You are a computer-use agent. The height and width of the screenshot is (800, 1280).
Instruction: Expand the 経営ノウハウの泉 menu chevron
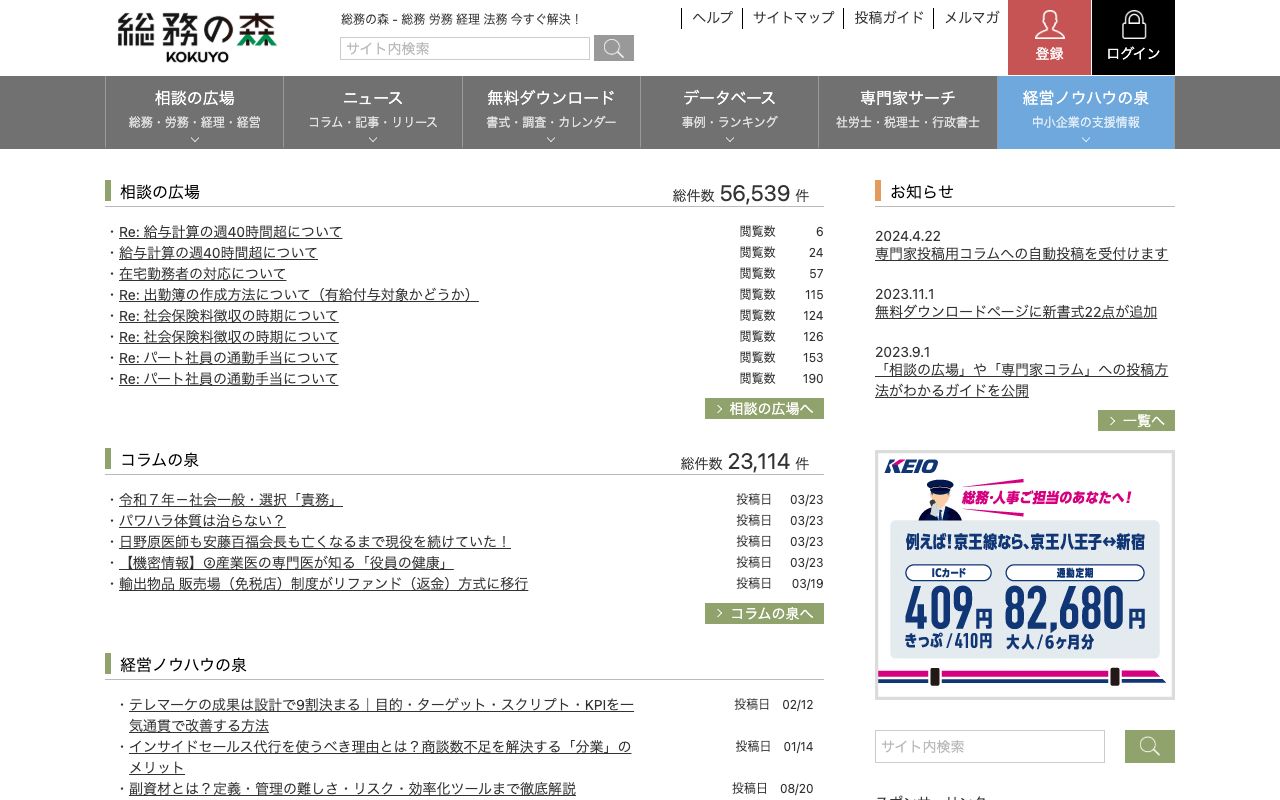coord(1085,141)
